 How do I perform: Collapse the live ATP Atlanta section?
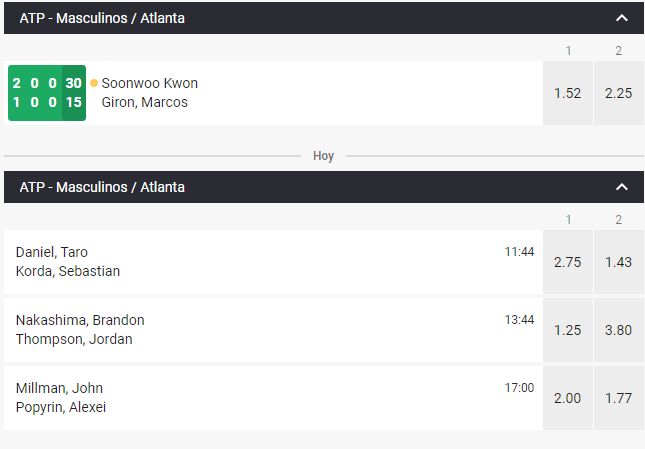point(621,18)
